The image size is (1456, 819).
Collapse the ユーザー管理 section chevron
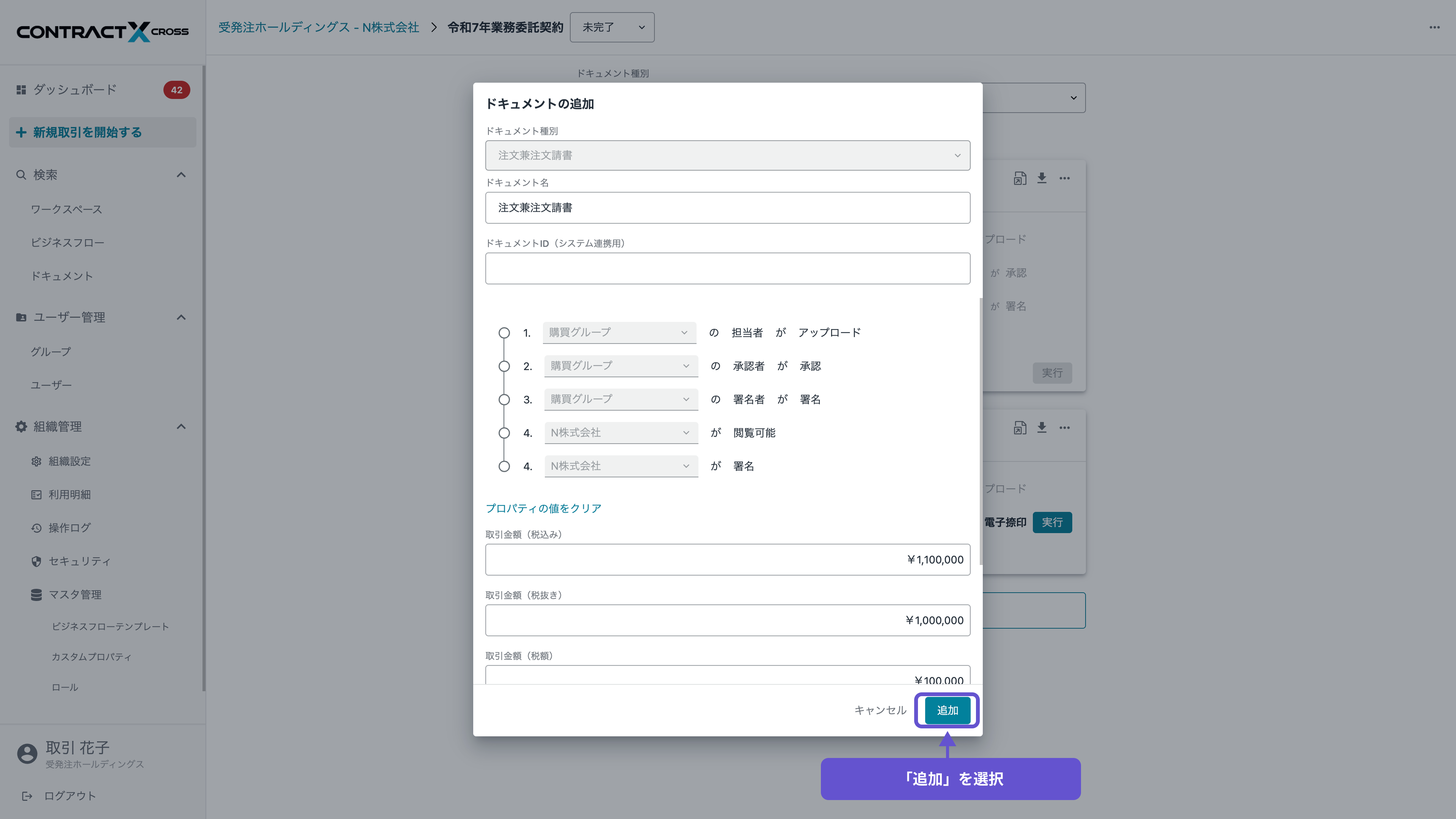(181, 317)
